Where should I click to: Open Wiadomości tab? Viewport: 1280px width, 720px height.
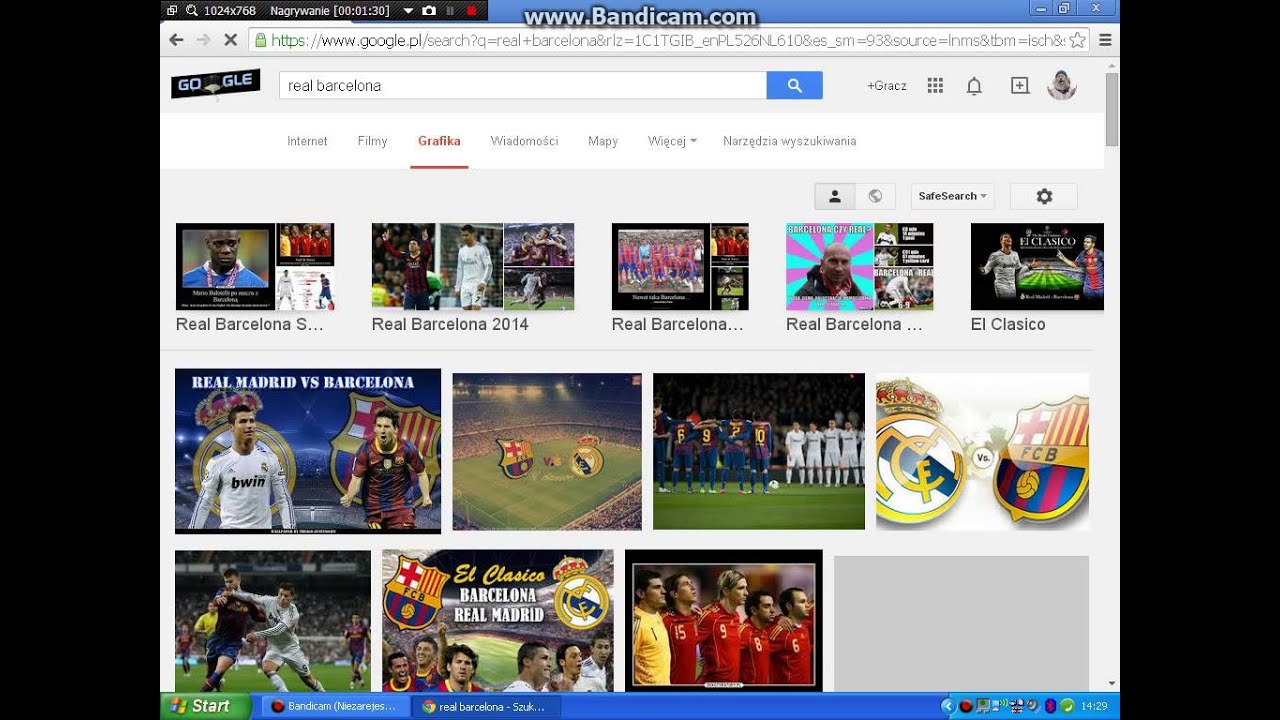pos(524,141)
